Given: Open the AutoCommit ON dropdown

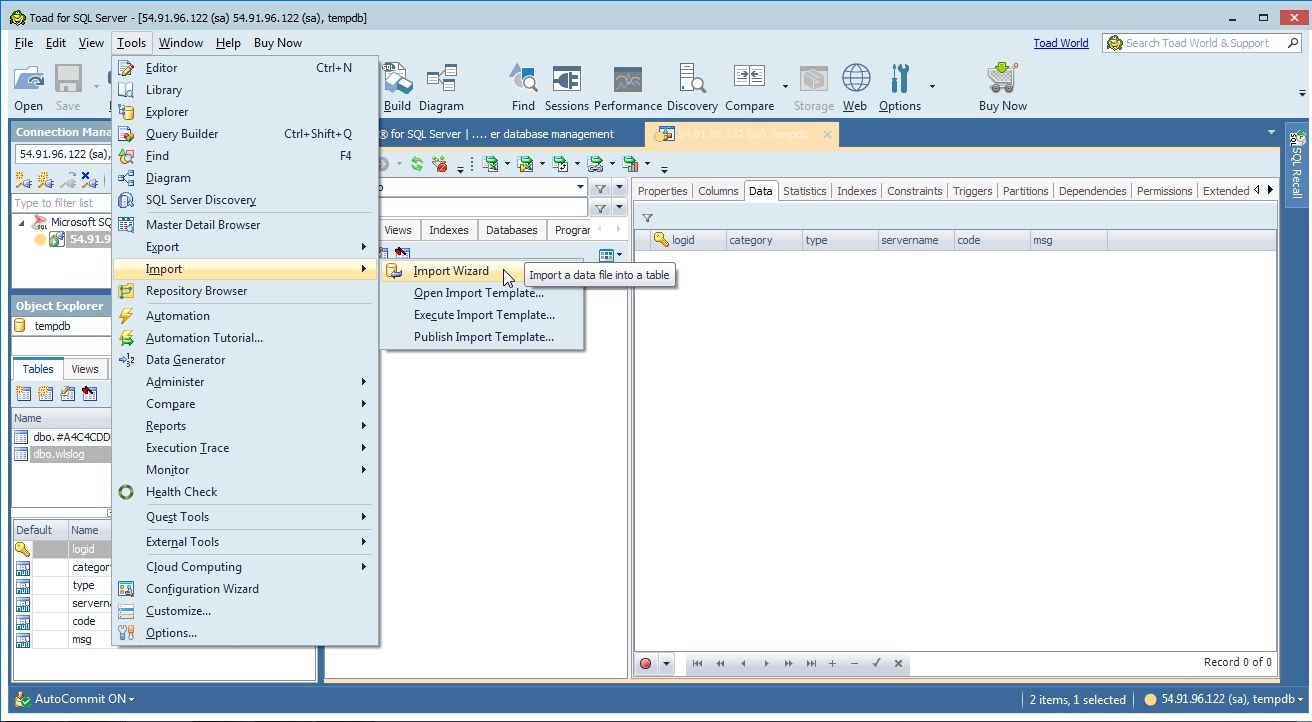Looking at the screenshot, I should click(x=76, y=699).
